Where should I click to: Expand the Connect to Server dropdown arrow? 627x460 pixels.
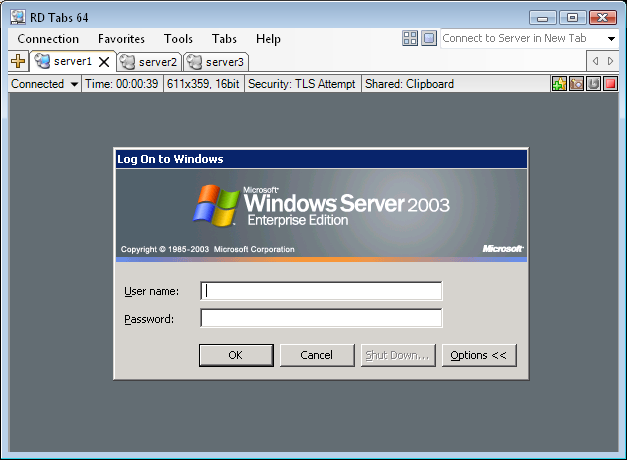click(611, 39)
